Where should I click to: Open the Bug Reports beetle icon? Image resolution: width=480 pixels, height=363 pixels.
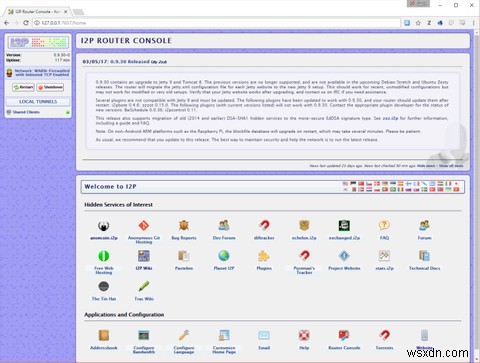click(184, 226)
